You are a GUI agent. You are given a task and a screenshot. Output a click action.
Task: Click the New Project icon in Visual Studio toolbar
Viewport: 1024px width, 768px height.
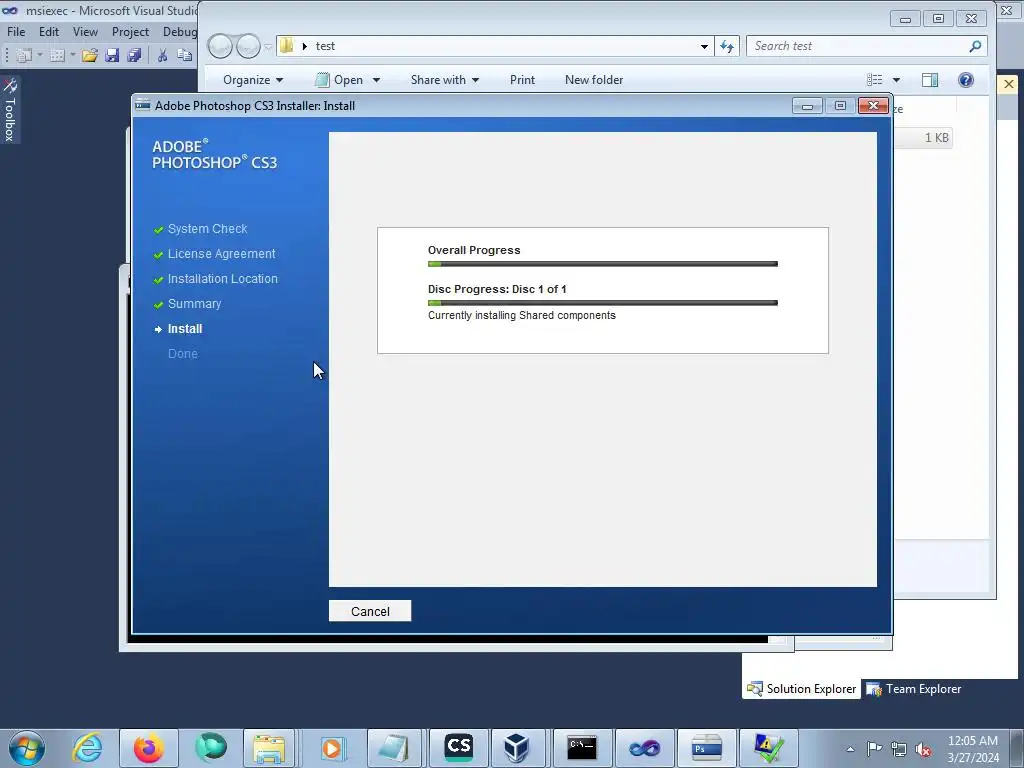(x=24, y=56)
